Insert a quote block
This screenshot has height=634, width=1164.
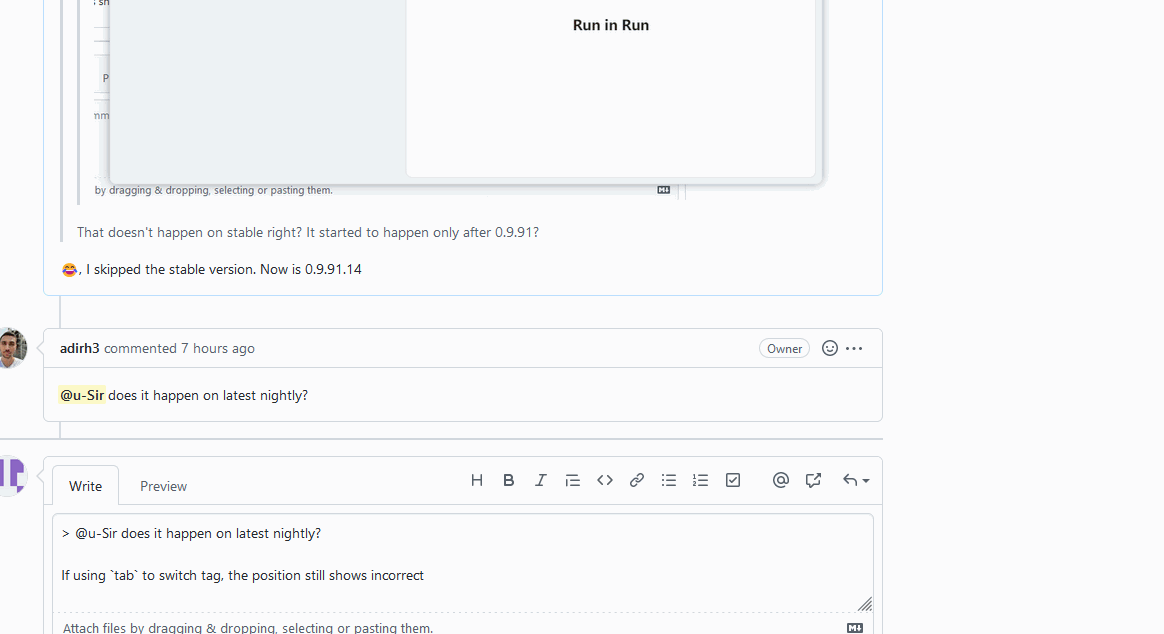click(x=573, y=480)
